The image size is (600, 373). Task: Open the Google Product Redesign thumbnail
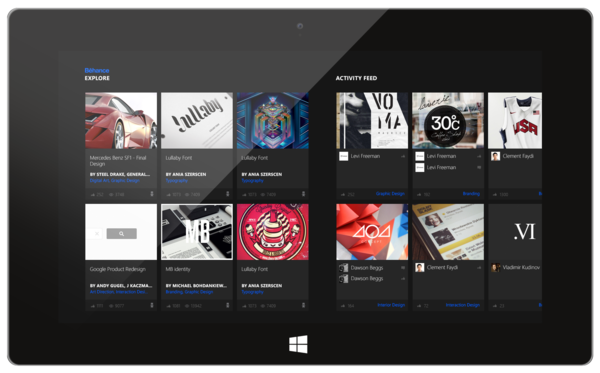click(x=121, y=232)
